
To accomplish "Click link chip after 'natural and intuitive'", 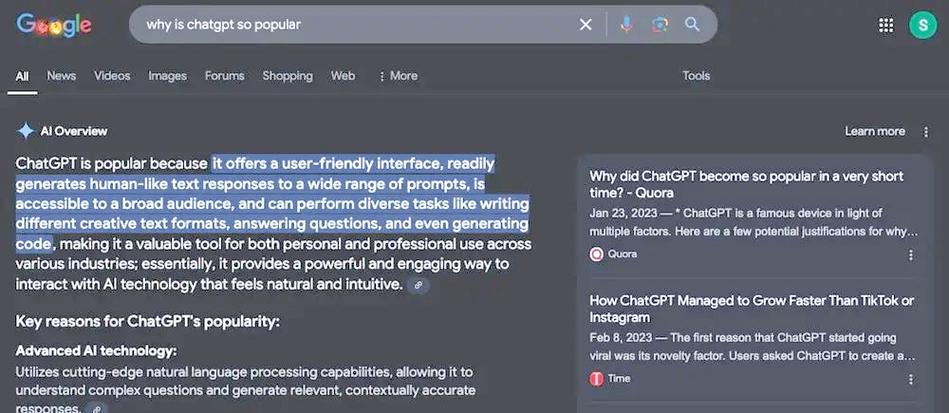I will point(418,284).
